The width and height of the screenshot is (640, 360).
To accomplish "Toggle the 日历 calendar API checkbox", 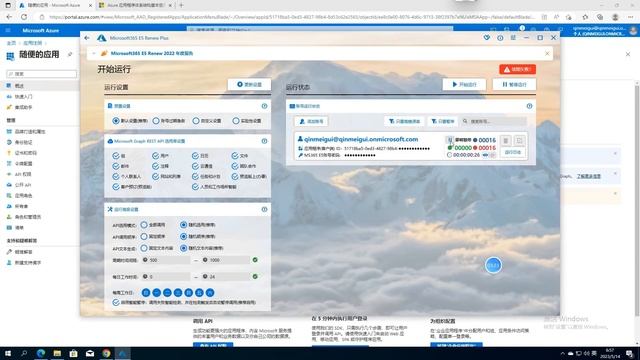I will [x=195, y=156].
